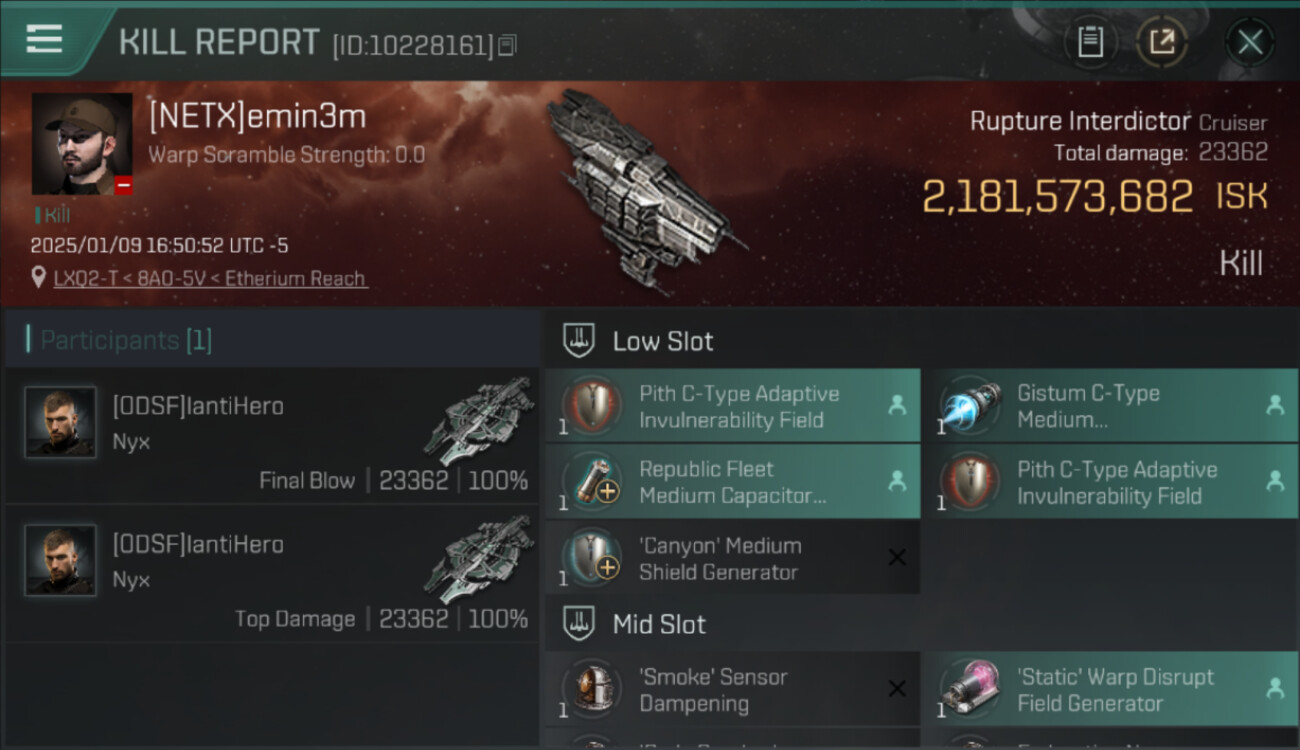Open the LXQ2-T location link
The width and height of the screenshot is (1300, 750).
210,278
